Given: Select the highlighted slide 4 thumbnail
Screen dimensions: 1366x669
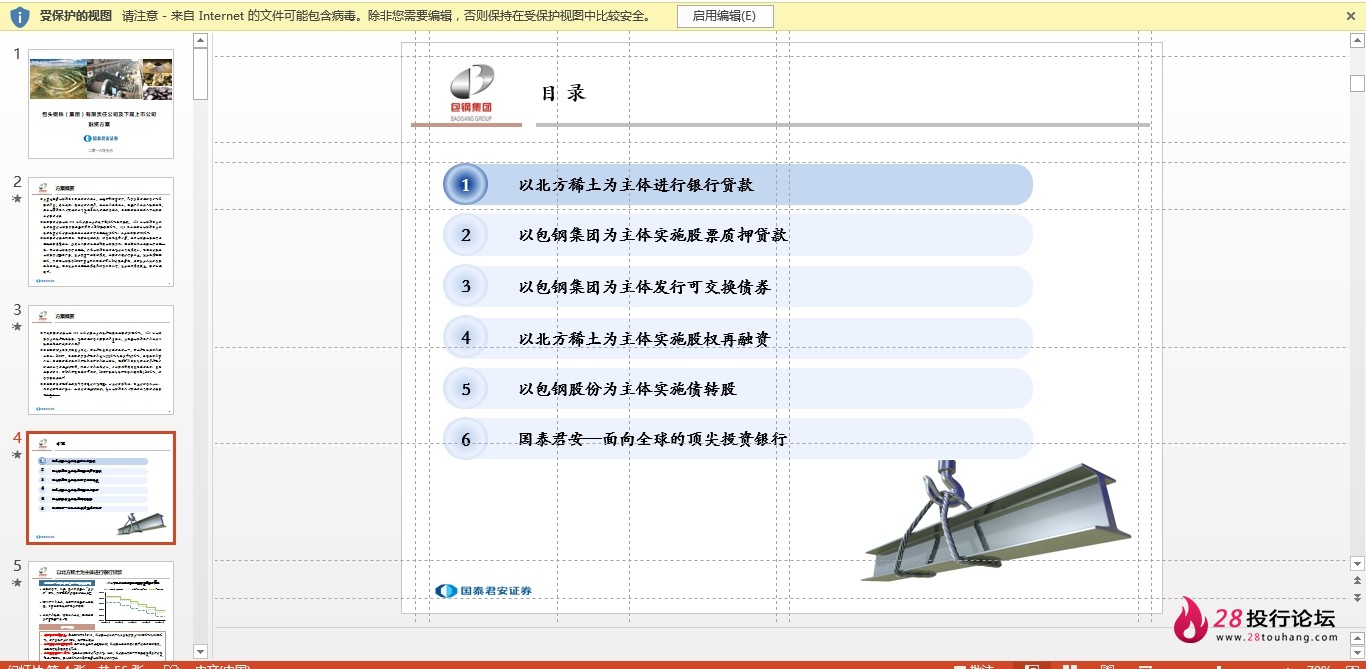Looking at the screenshot, I should tap(101, 488).
